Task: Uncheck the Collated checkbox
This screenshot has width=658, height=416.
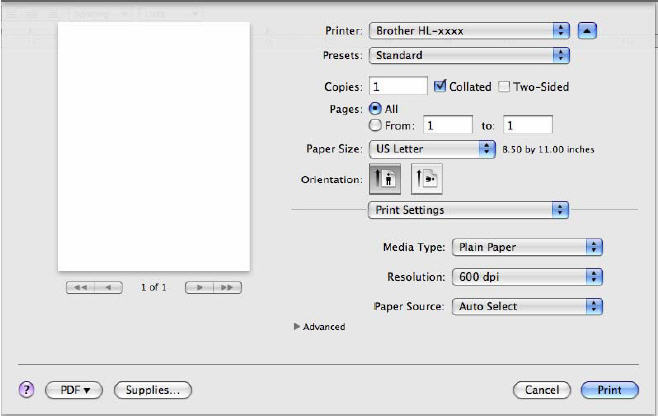Action: tap(440, 87)
